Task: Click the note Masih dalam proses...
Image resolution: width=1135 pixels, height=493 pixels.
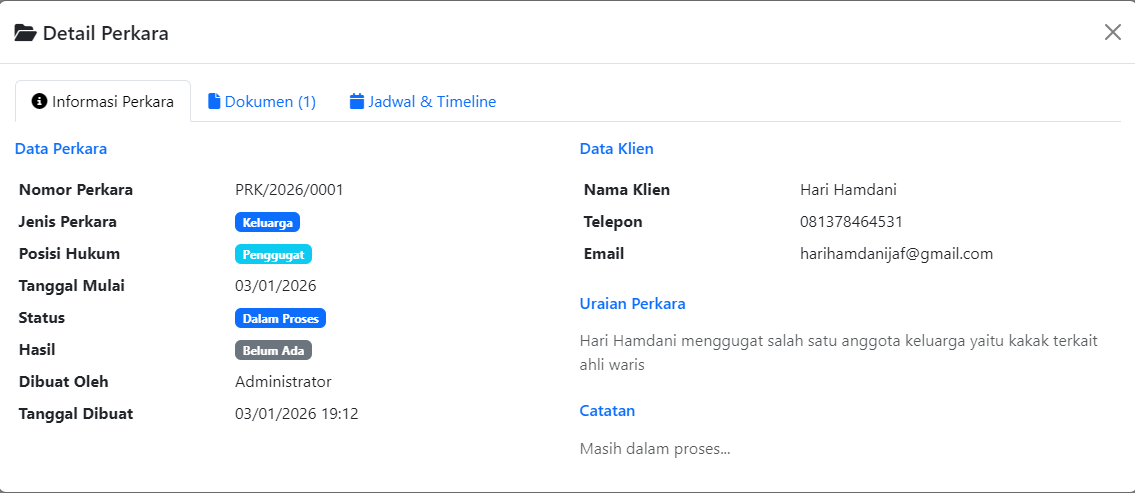Action: [x=655, y=449]
